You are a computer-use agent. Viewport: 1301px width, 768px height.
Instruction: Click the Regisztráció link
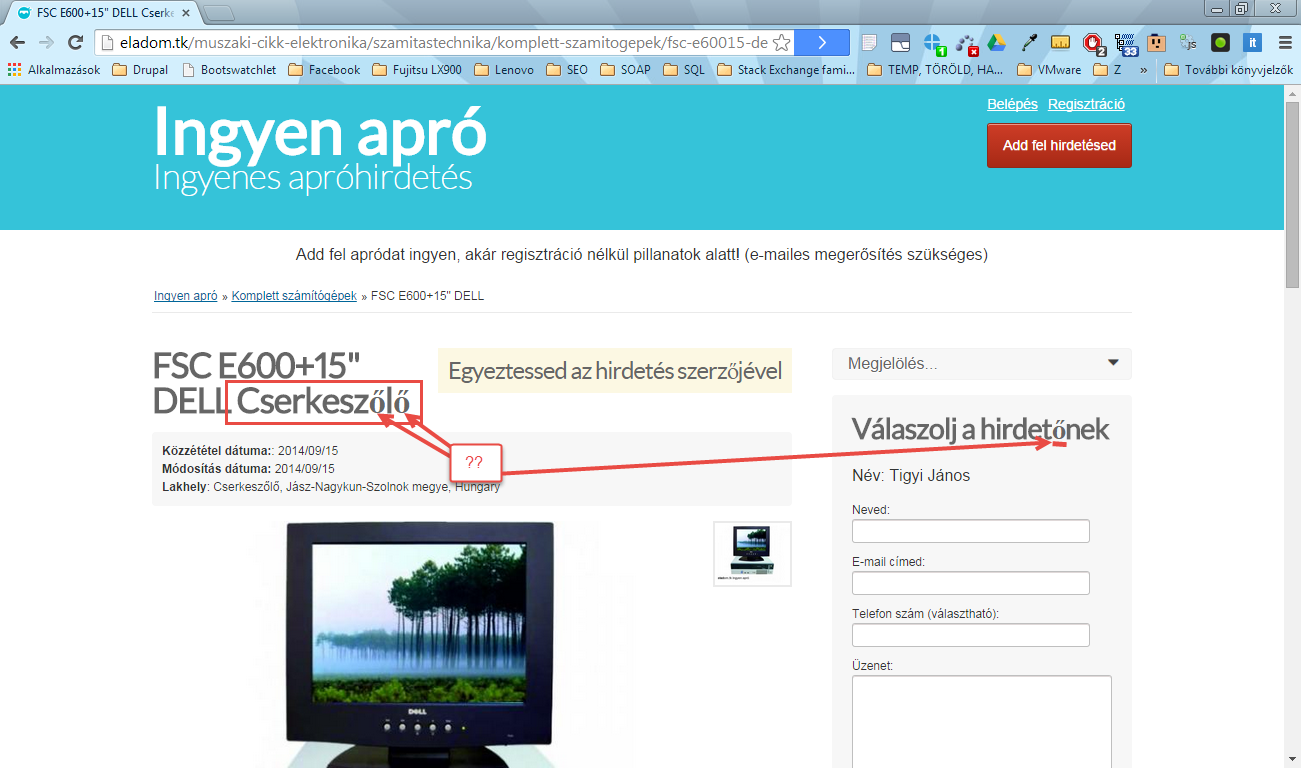click(x=1086, y=104)
